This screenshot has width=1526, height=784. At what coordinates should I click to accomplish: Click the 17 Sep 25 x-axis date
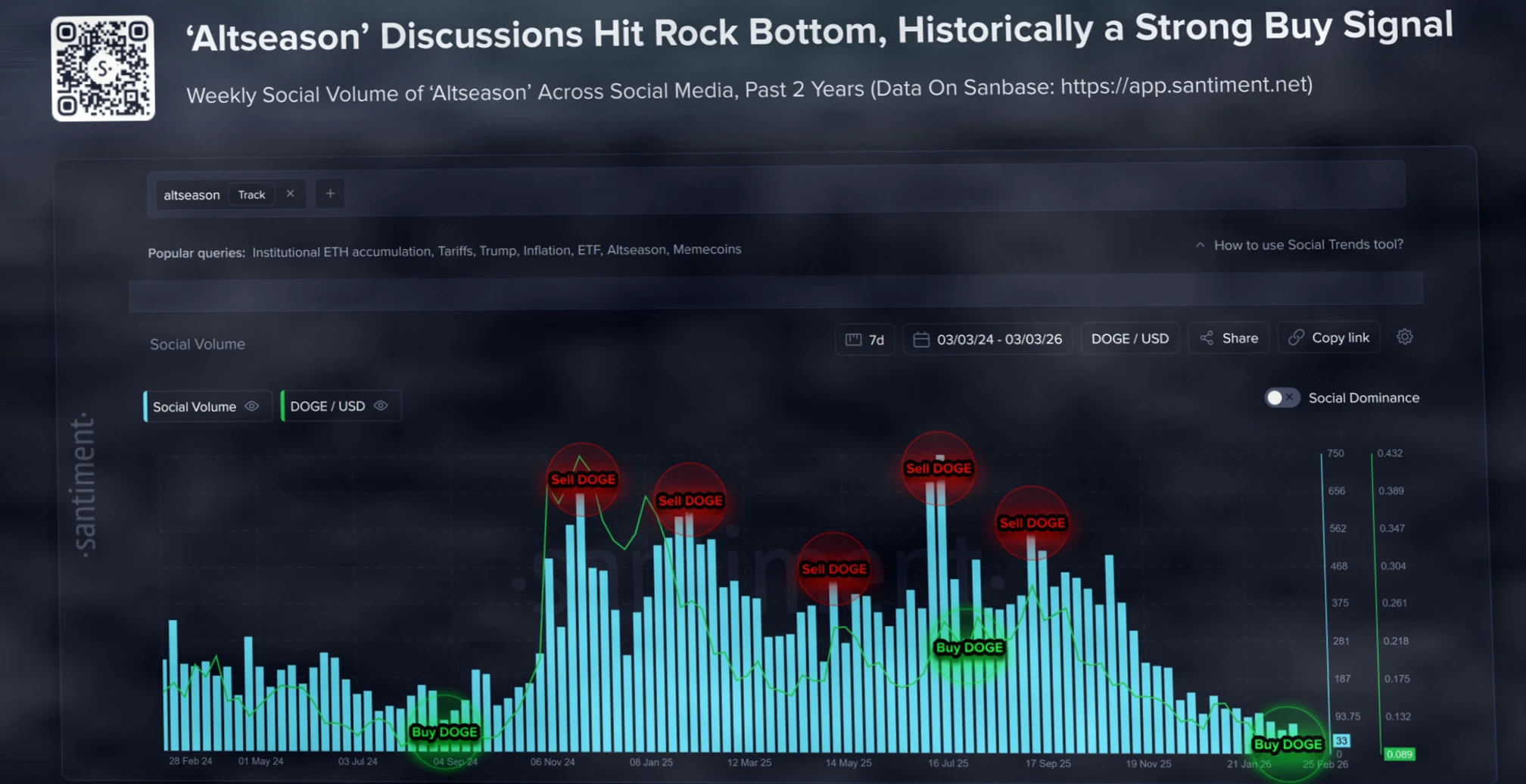click(1048, 763)
